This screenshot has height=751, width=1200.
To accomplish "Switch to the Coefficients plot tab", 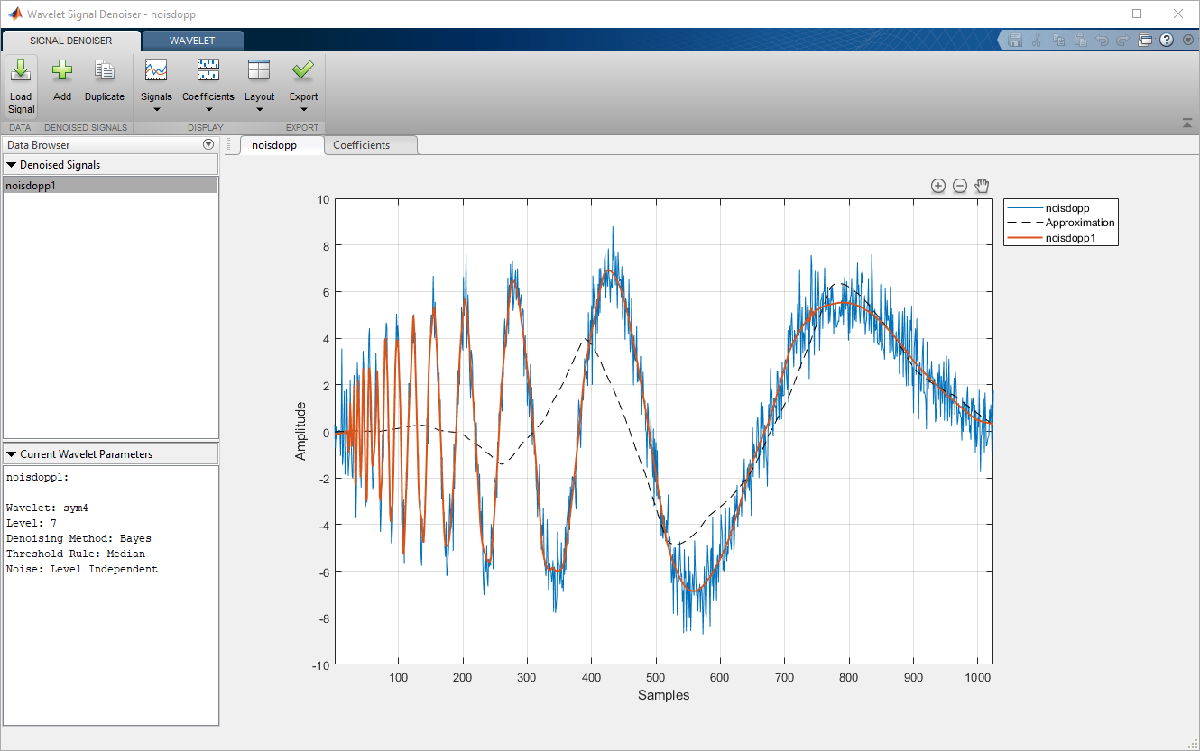I will click(361, 145).
